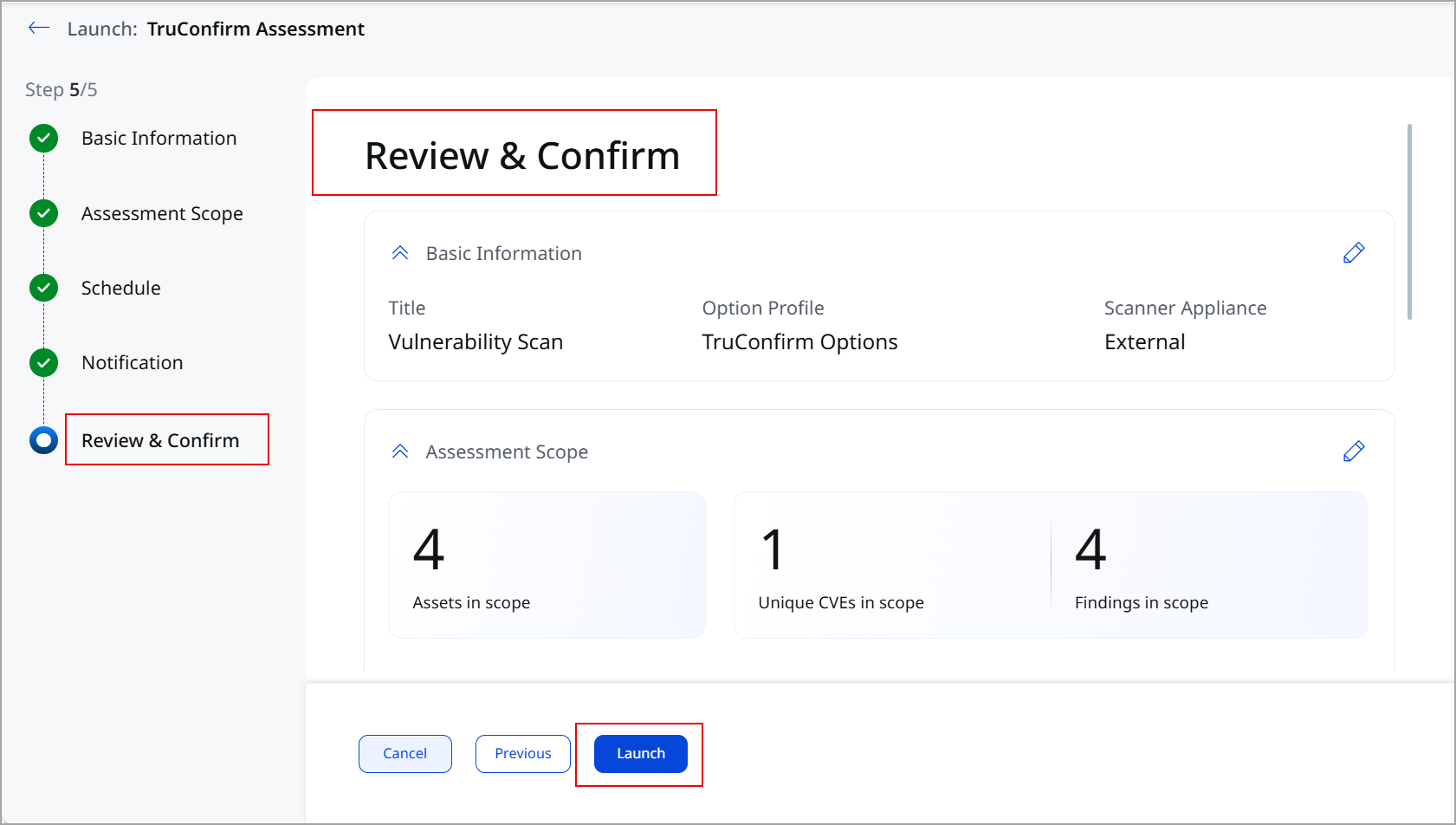
Task: Click the vertical scrollbar thumb
Action: [x=1410, y=222]
